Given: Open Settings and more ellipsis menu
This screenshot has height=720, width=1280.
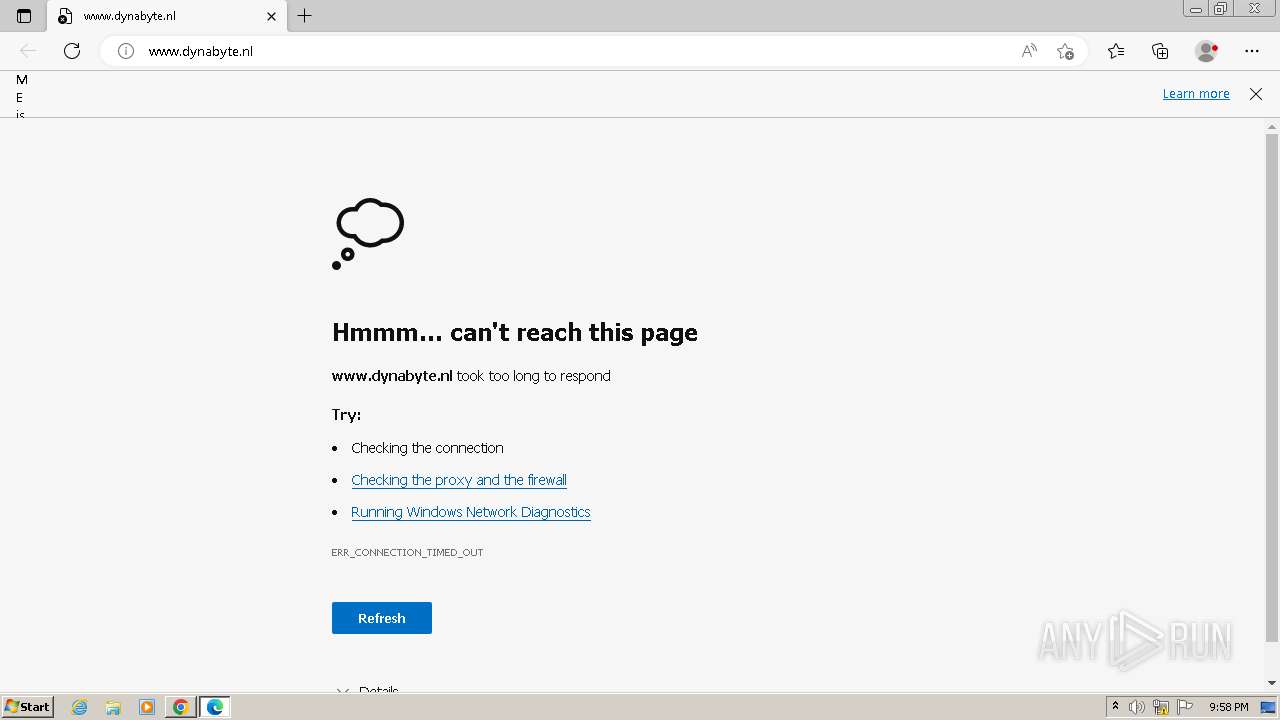Looking at the screenshot, I should click(1252, 51).
